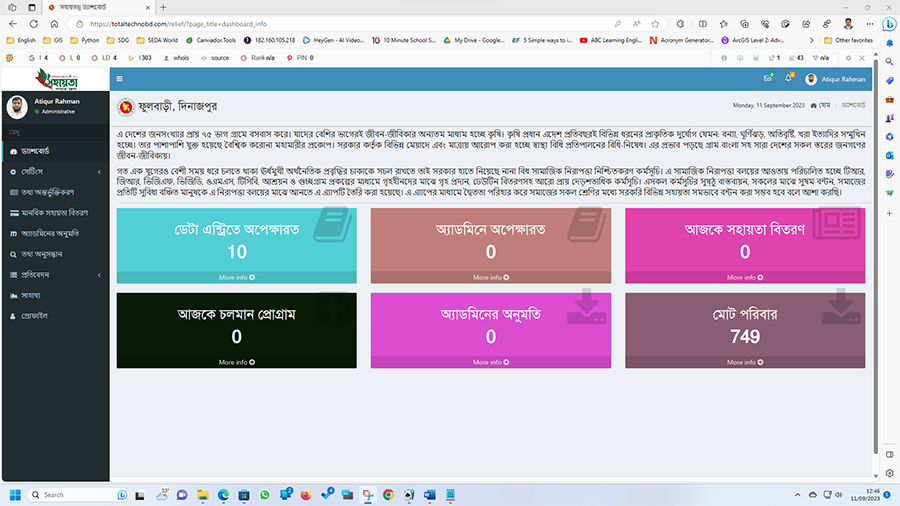Go back with browser back arrow
The height and width of the screenshot is (506, 900).
tap(13, 24)
